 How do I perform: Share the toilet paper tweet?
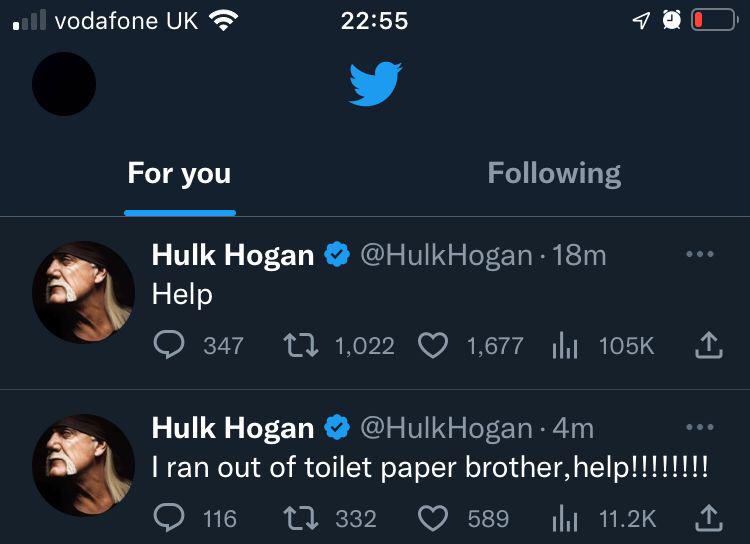coord(707,518)
